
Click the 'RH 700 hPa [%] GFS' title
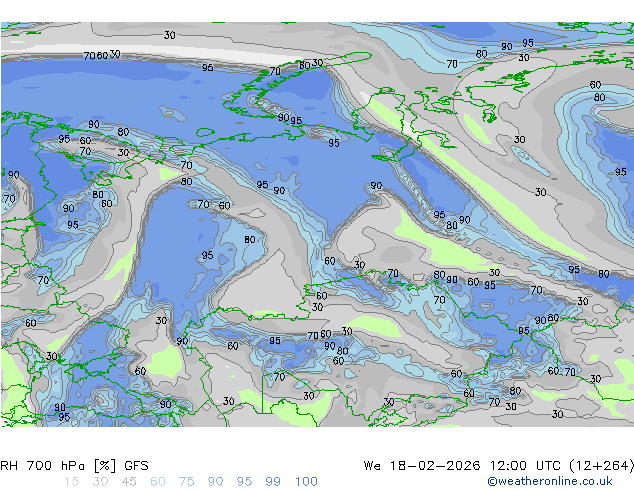(x=74, y=466)
